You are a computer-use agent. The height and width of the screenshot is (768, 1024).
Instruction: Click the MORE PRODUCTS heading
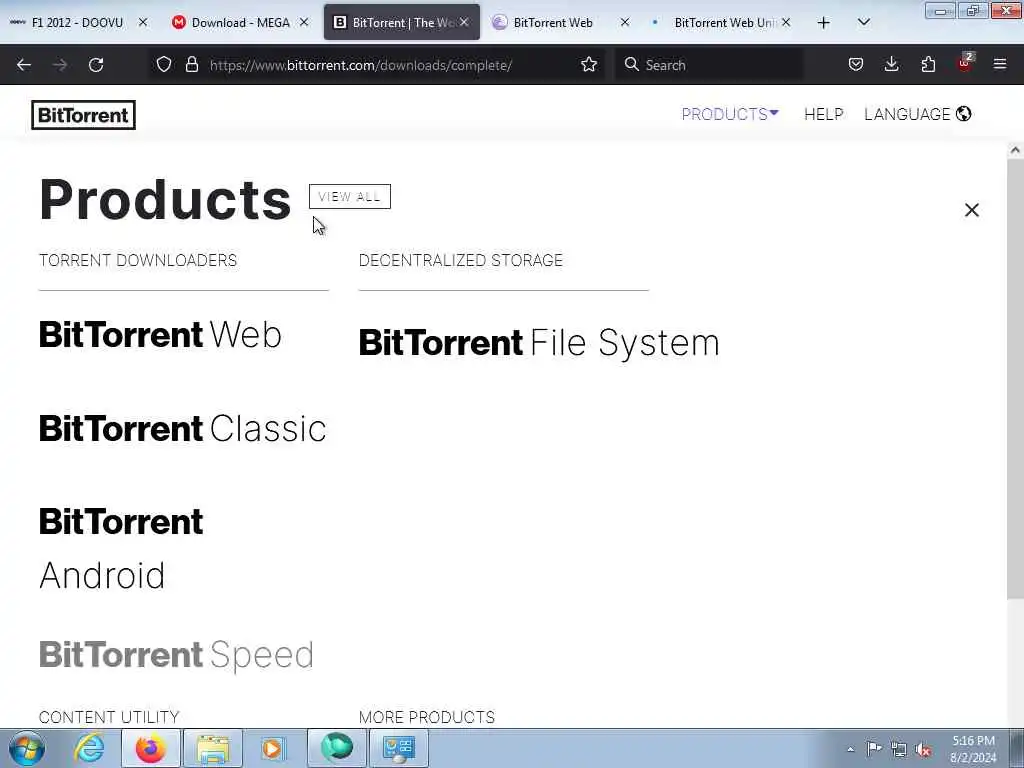[x=427, y=717]
